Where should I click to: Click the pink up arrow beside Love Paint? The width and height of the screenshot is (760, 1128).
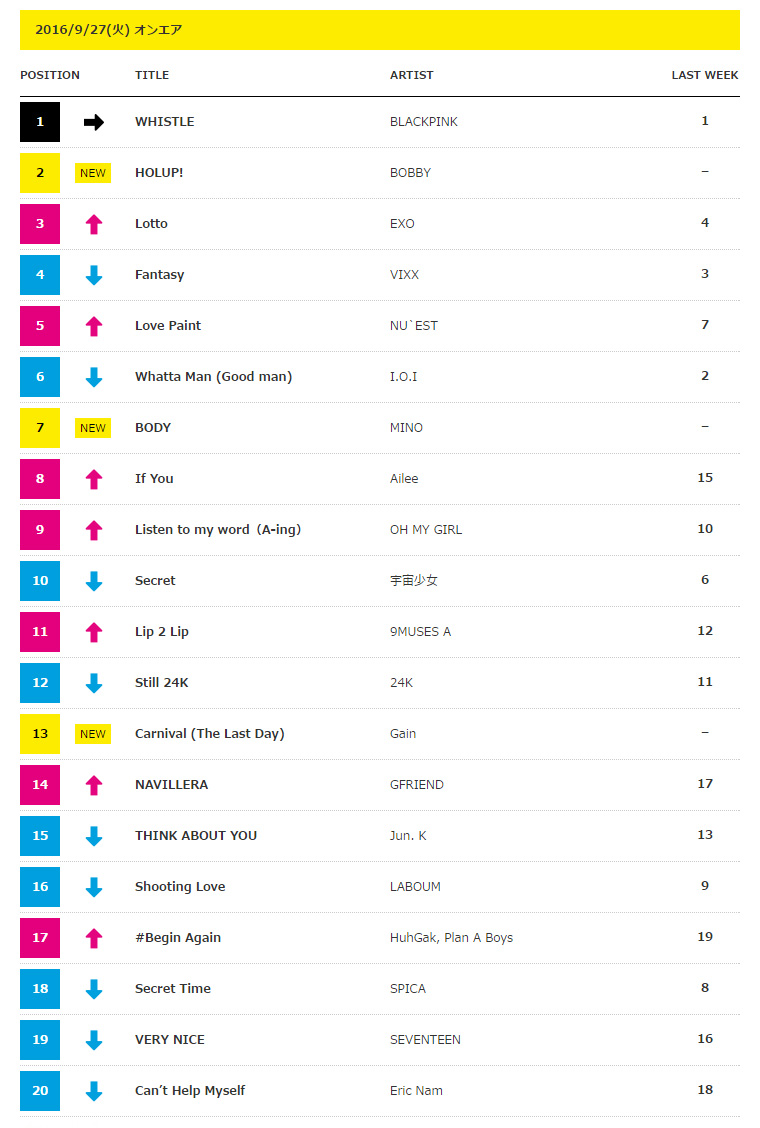(94, 327)
